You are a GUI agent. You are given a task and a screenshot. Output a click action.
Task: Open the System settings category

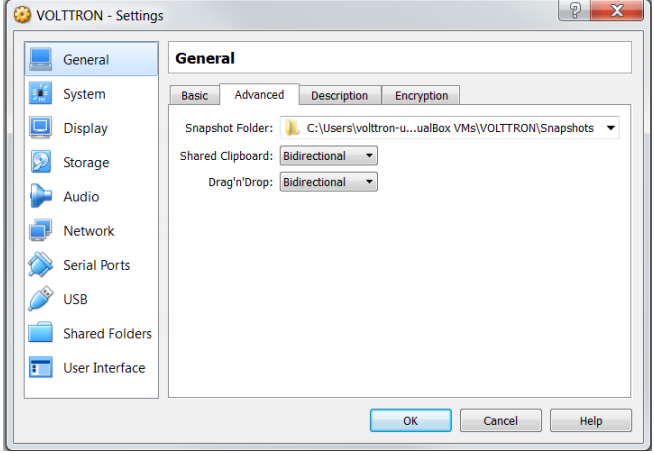pos(91,94)
